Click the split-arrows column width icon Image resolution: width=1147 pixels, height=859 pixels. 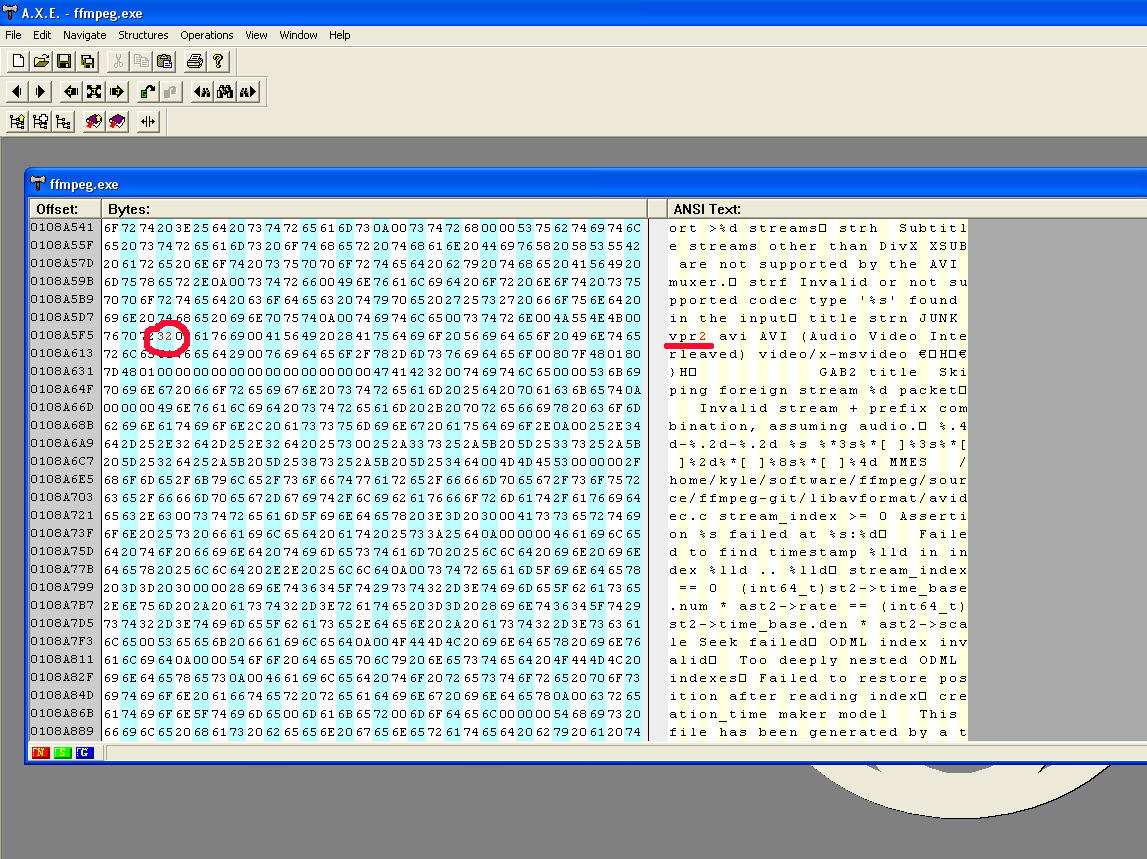coord(148,121)
